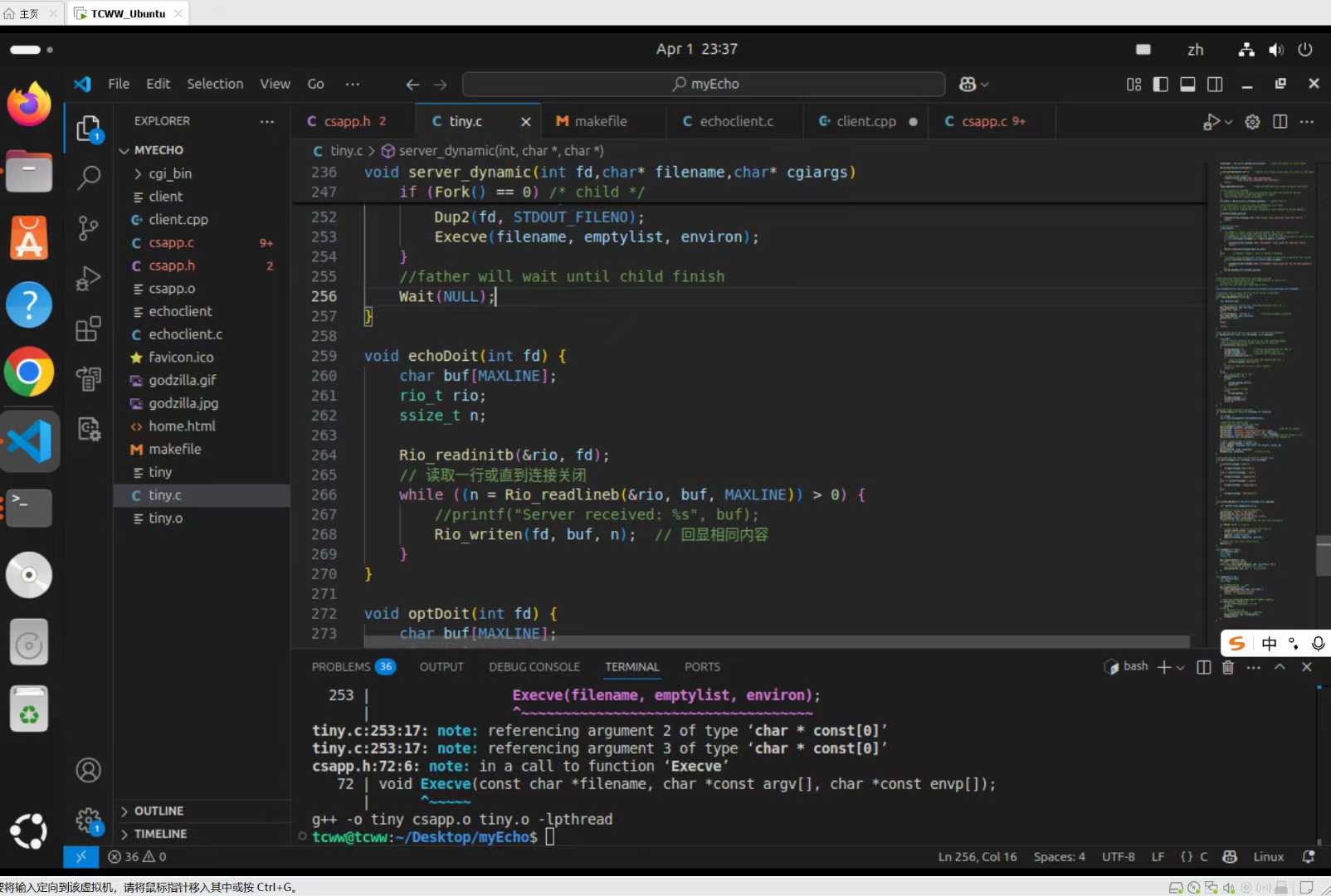
Task: Click Spaces: 4 indentation setting
Action: [1060, 857]
